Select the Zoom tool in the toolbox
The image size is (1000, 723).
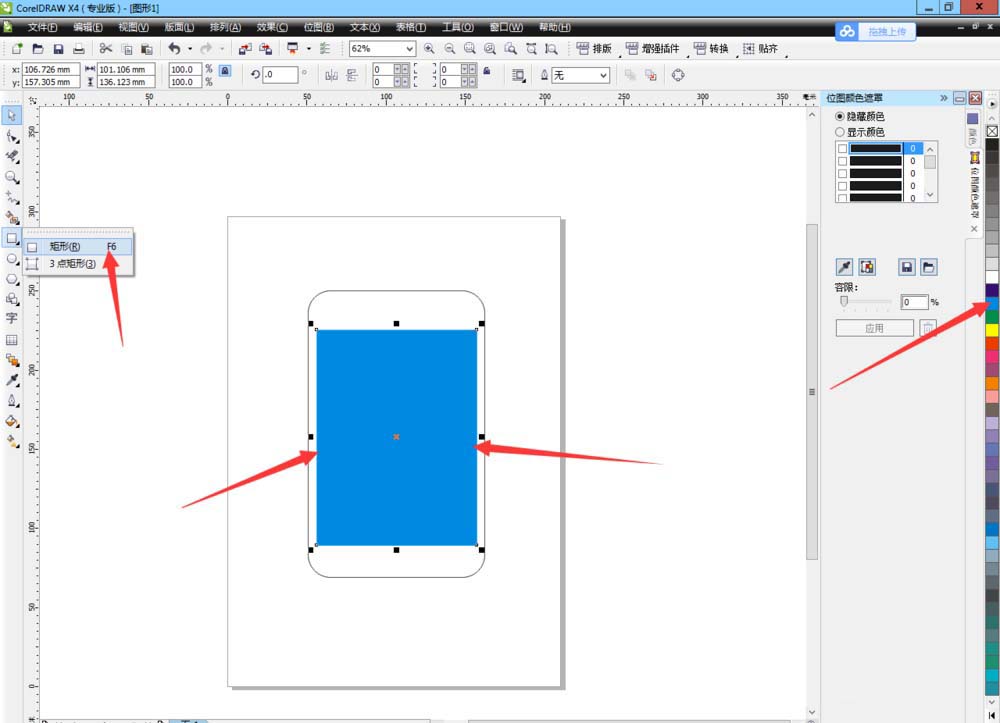tap(12, 177)
